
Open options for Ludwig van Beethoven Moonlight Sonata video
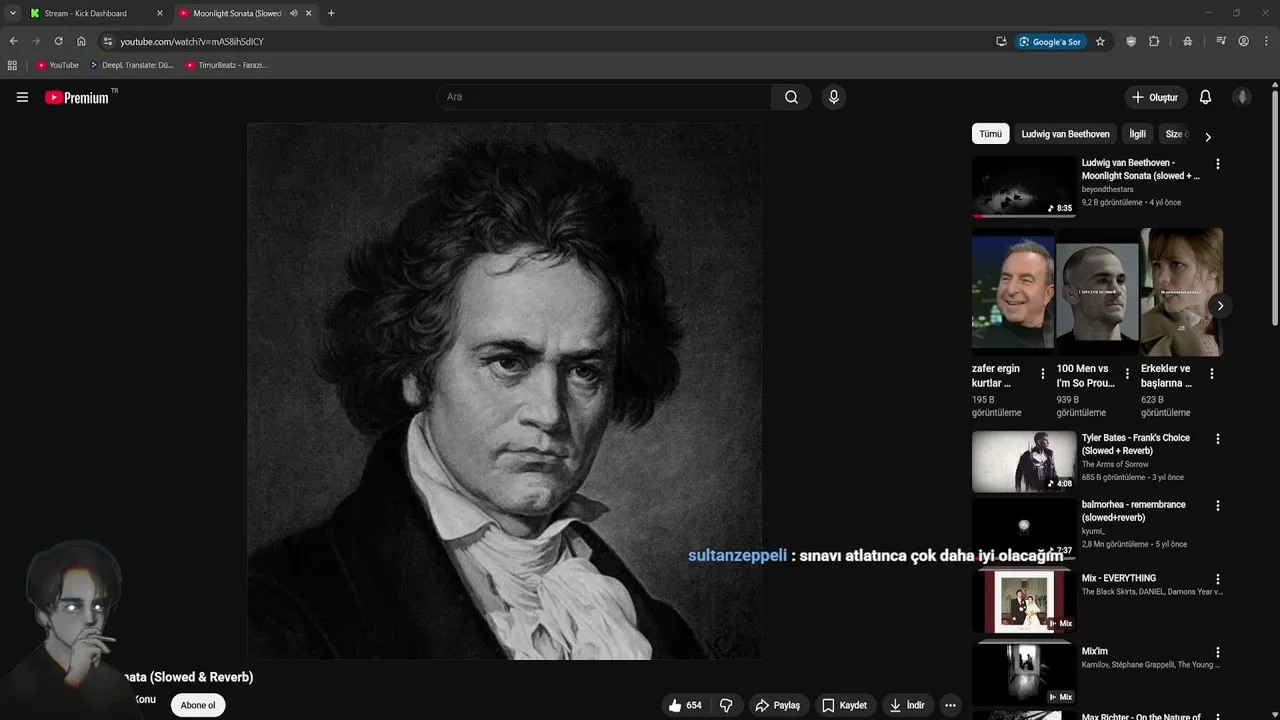tap(1217, 164)
